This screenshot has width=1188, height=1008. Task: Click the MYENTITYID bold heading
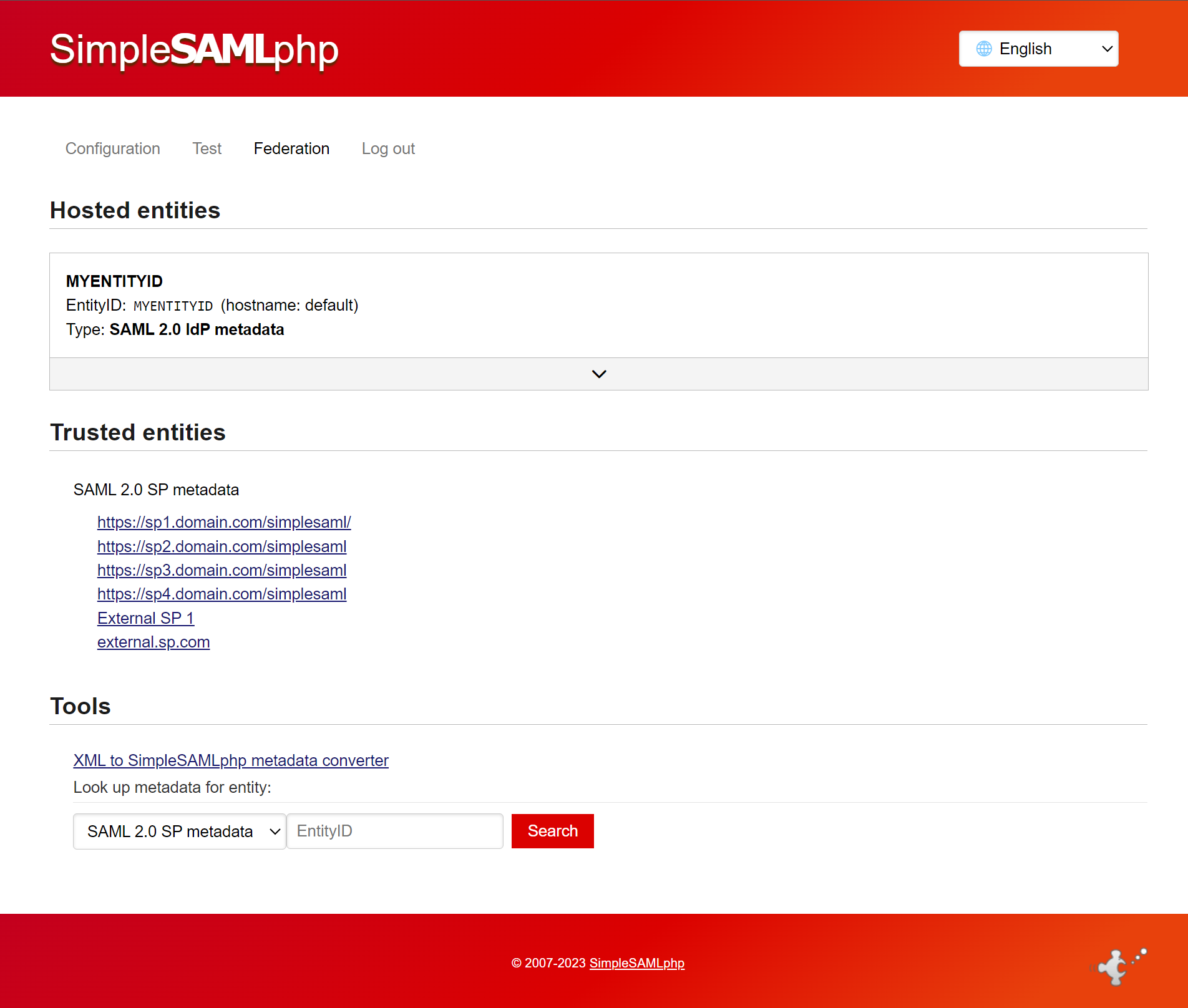(114, 281)
